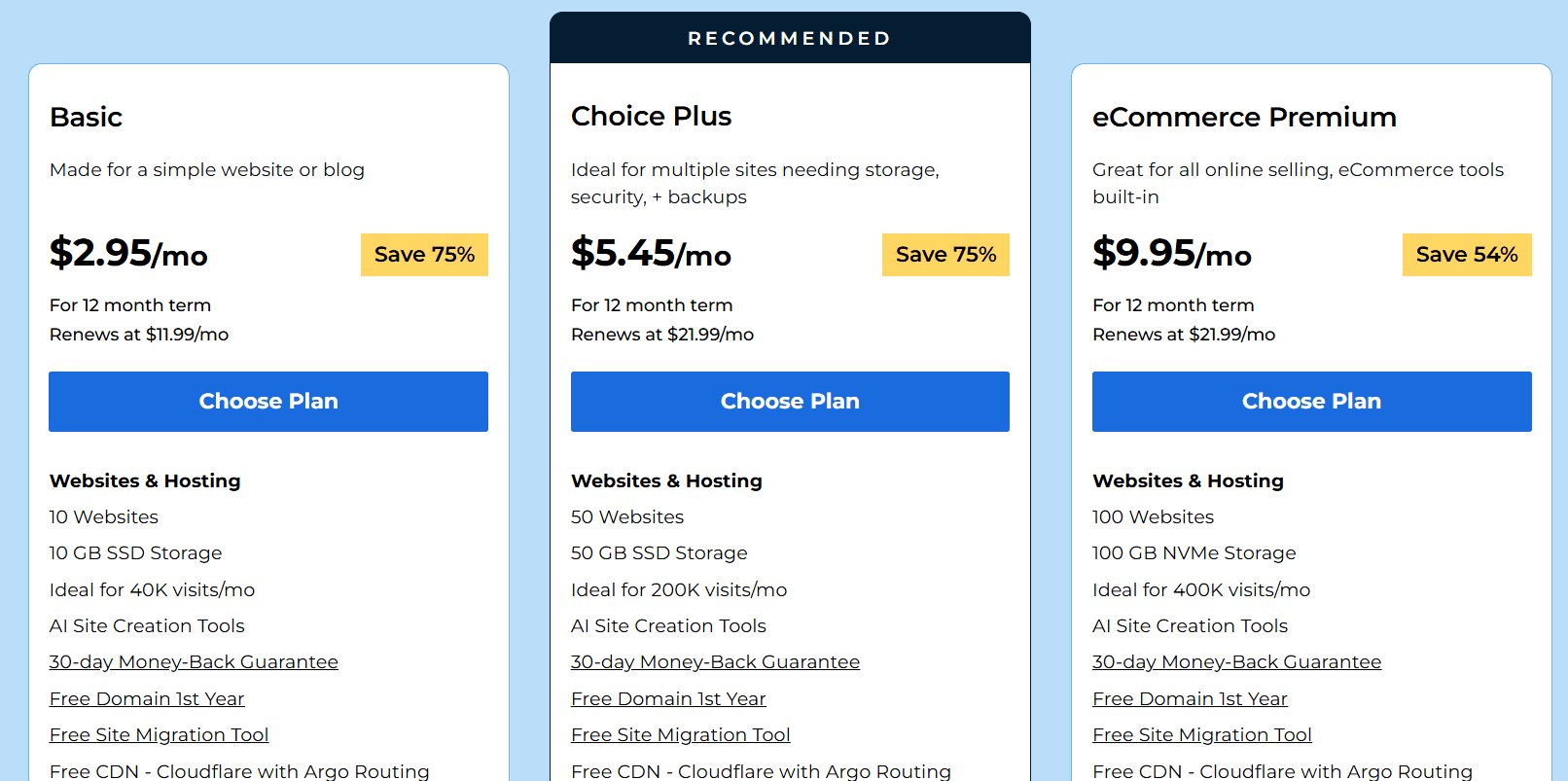Click Free CDN Cloudflare link under Basic
Image resolution: width=1568 pixels, height=781 pixels.
[x=239, y=770]
